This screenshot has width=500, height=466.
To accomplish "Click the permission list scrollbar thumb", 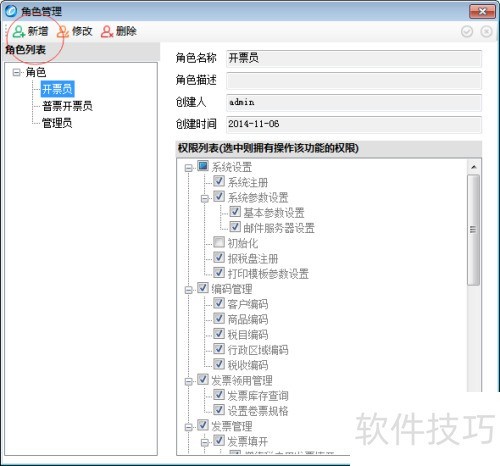I will 473,229.
